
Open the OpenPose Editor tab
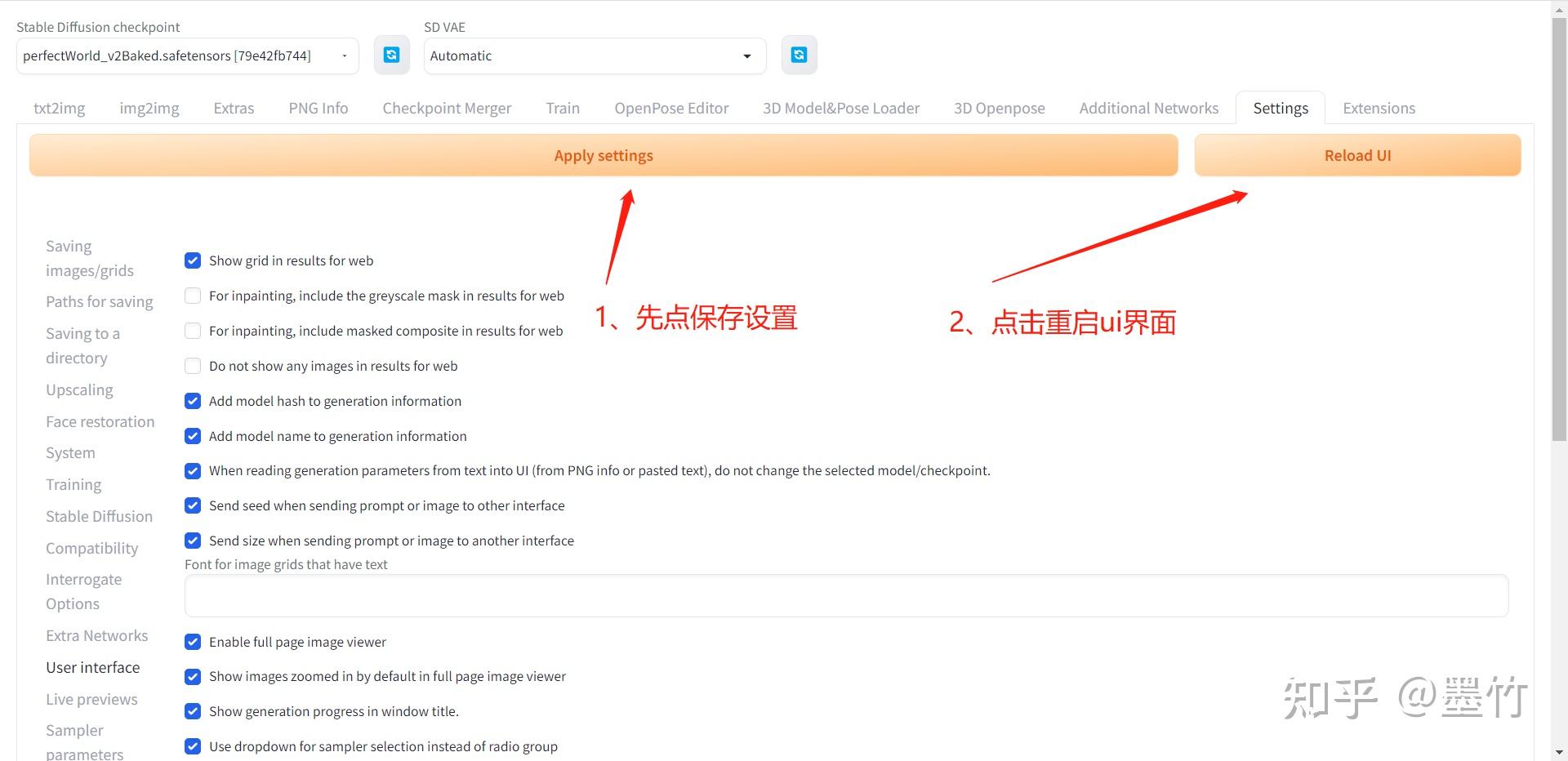(671, 108)
